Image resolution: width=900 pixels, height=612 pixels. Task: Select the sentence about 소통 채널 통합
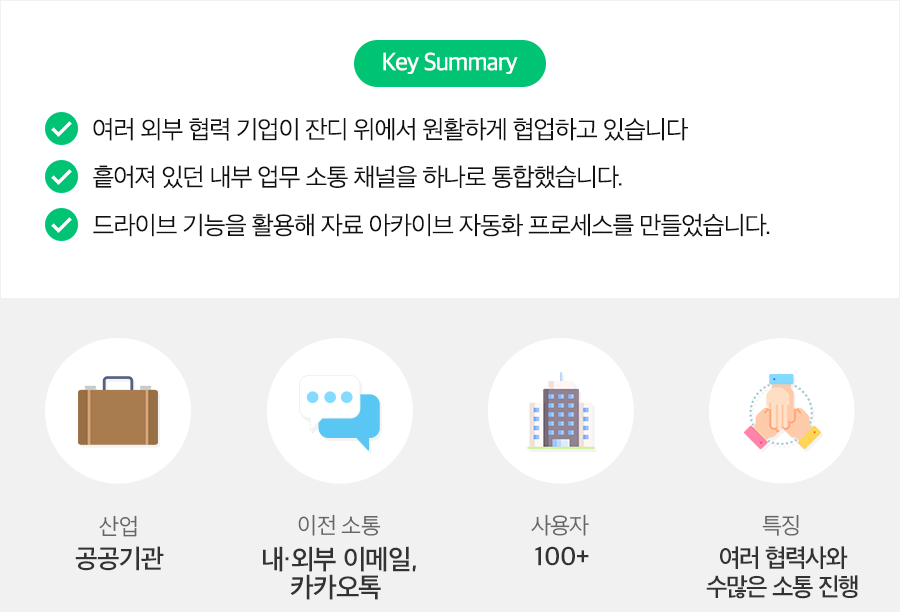(x=357, y=178)
